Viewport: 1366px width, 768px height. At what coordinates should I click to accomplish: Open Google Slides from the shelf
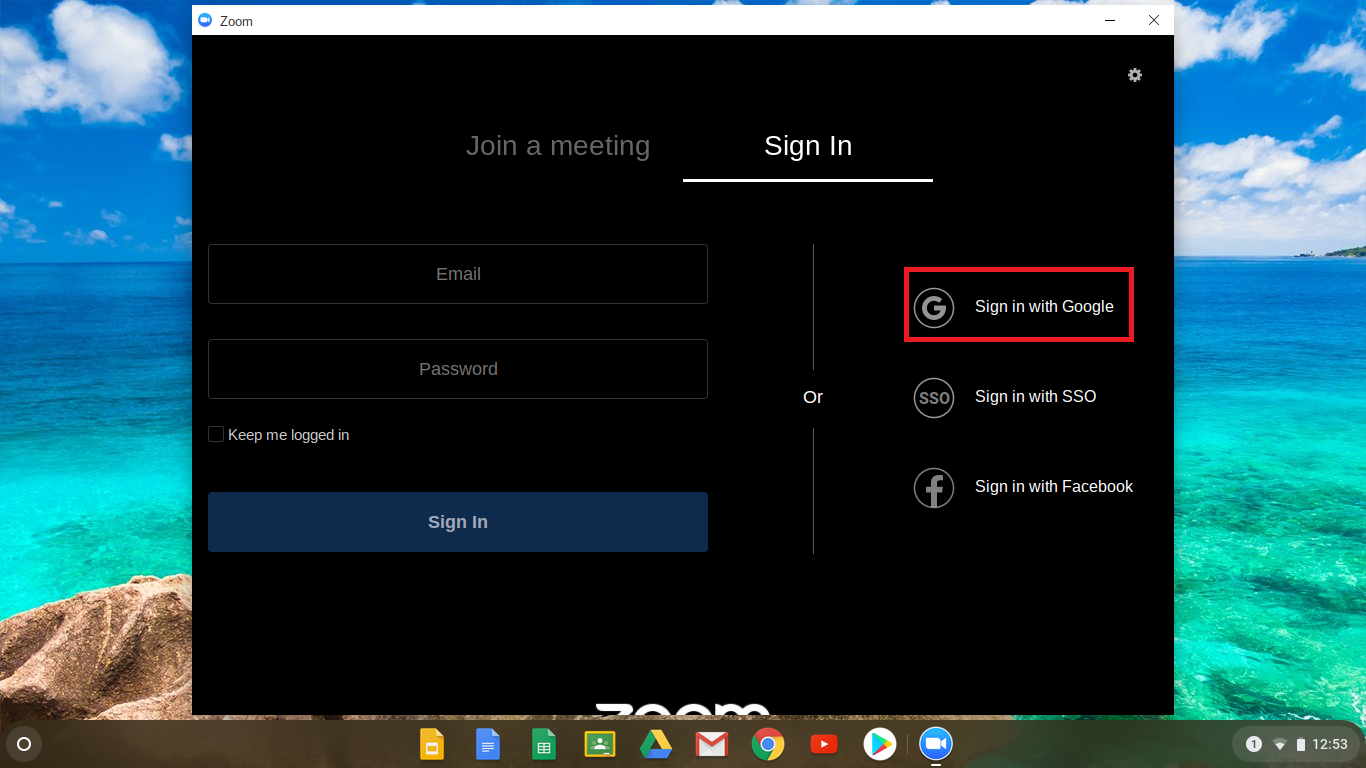pos(432,744)
